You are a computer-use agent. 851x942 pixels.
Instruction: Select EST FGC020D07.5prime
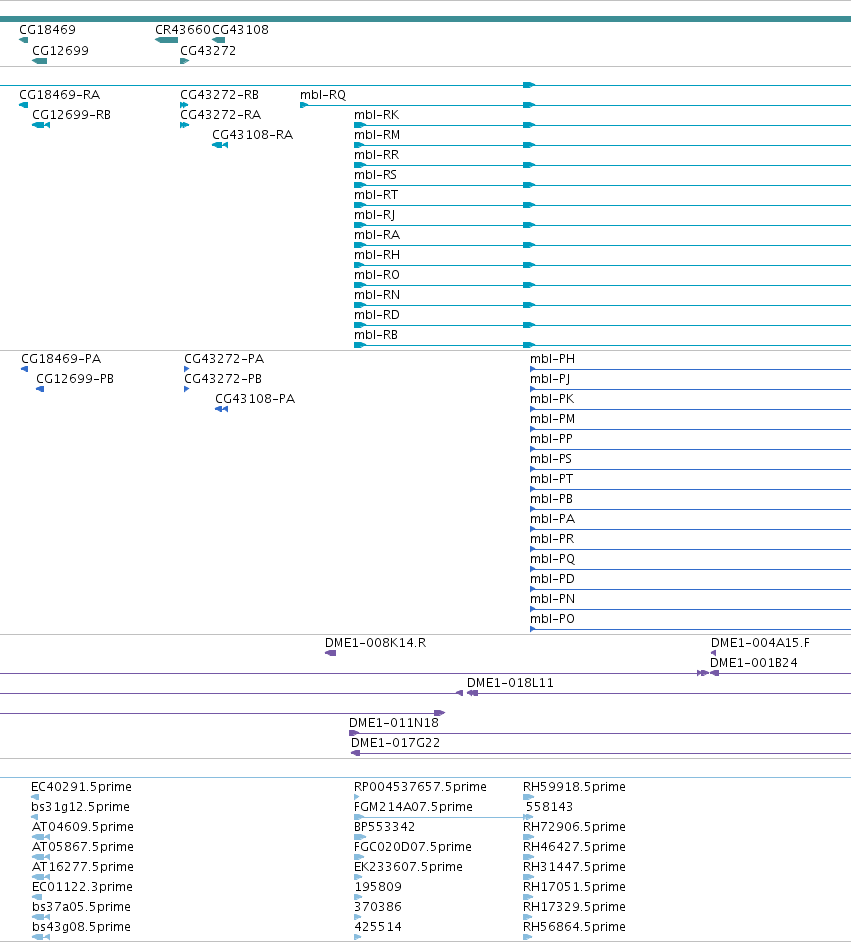tap(413, 846)
